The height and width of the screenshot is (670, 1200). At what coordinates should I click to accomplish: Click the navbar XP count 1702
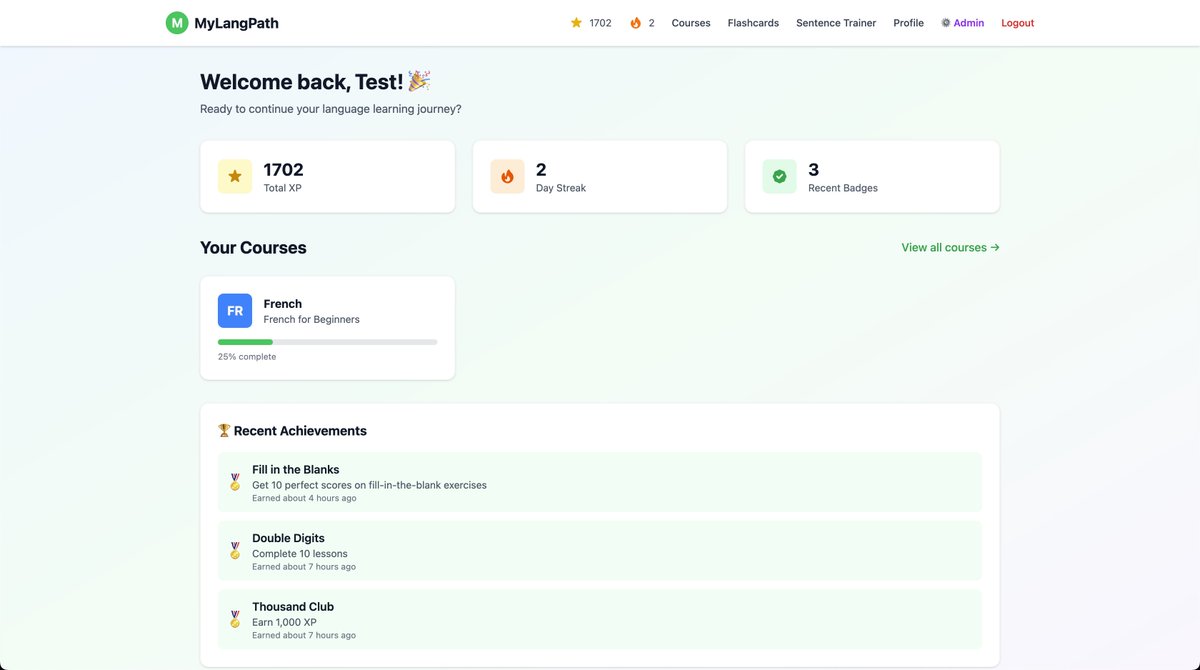pos(600,23)
